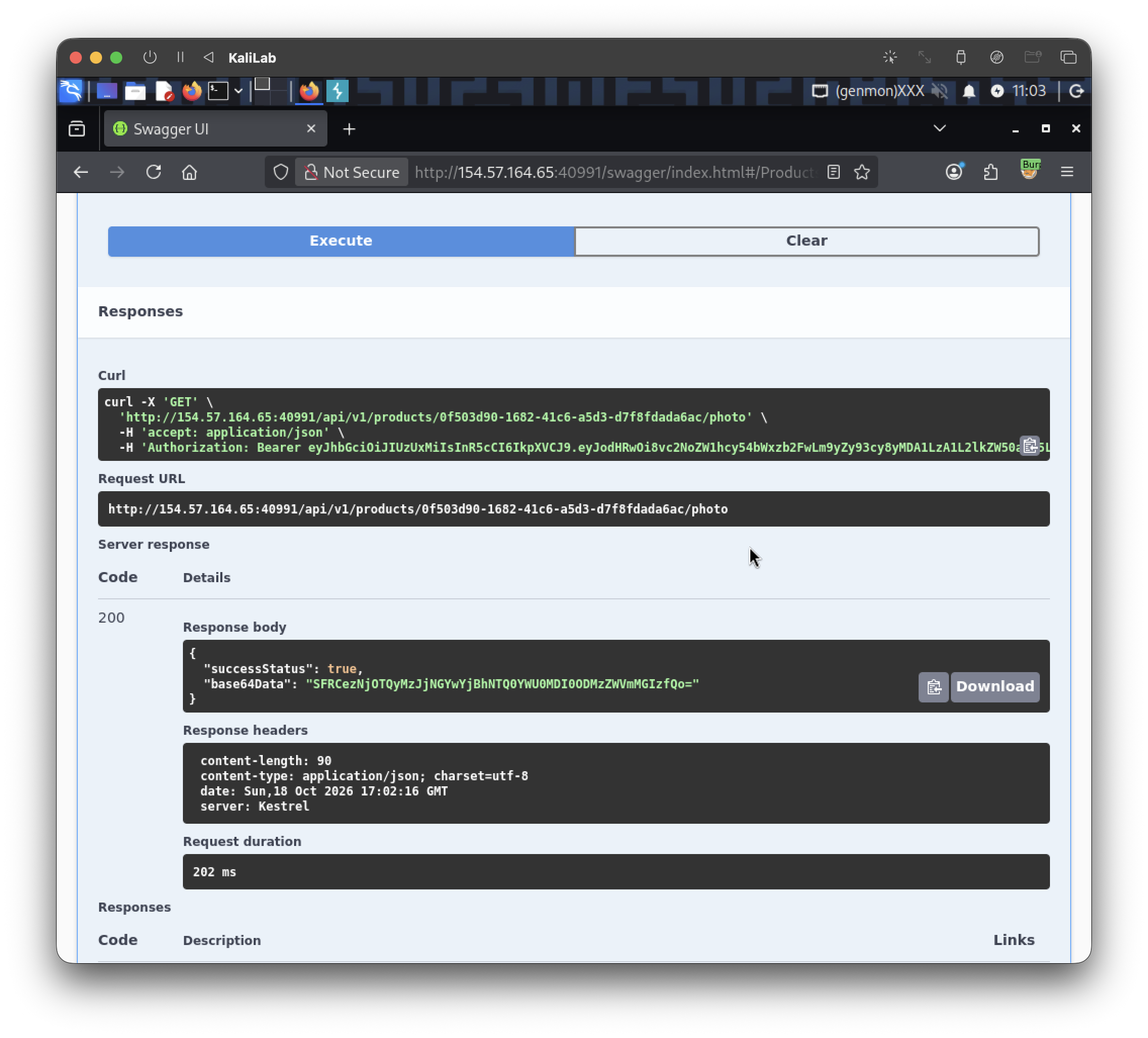Open the Kali applications menu

pos(71,91)
